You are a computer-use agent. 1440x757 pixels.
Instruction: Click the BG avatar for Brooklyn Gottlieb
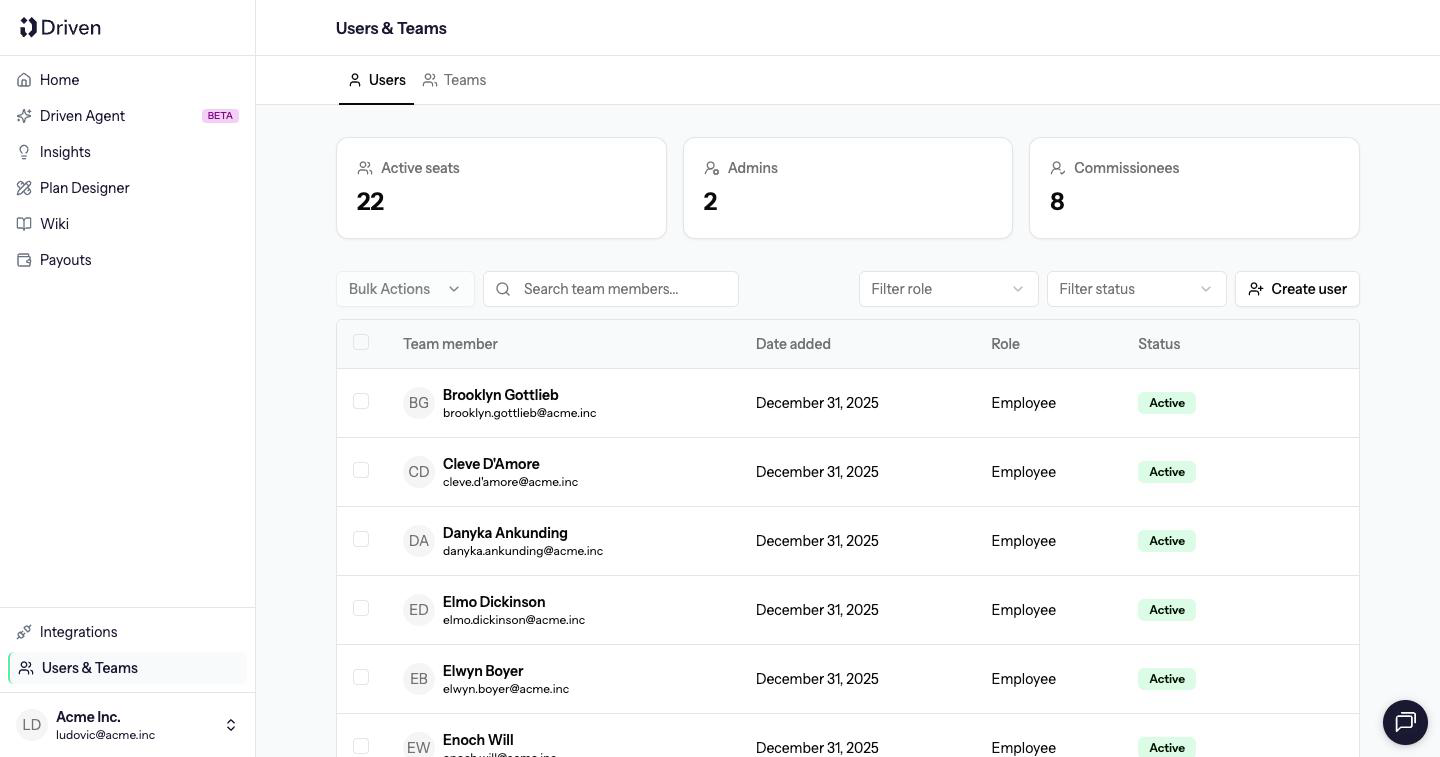(418, 403)
